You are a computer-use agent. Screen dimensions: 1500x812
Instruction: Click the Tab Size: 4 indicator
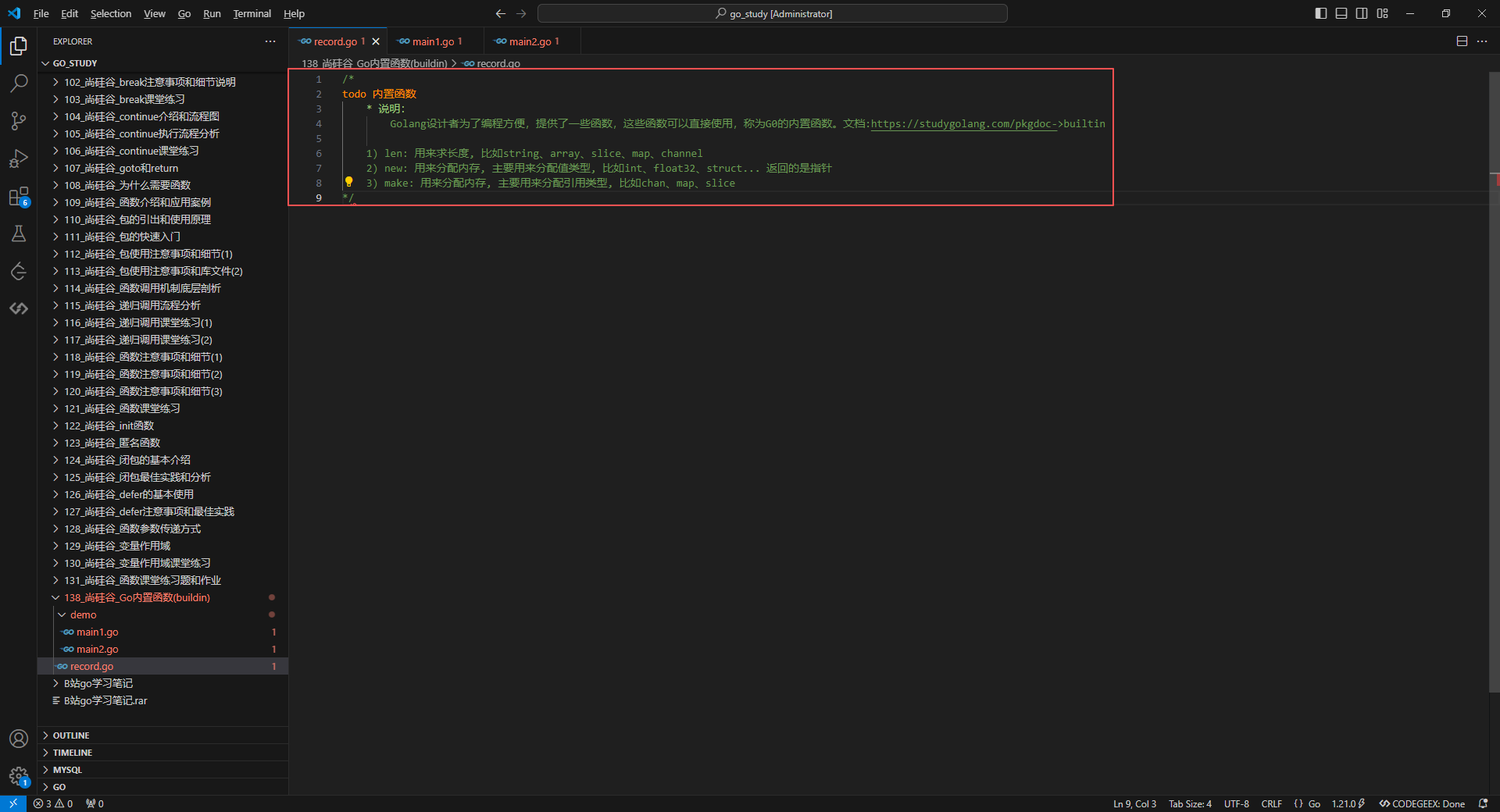tap(1190, 803)
